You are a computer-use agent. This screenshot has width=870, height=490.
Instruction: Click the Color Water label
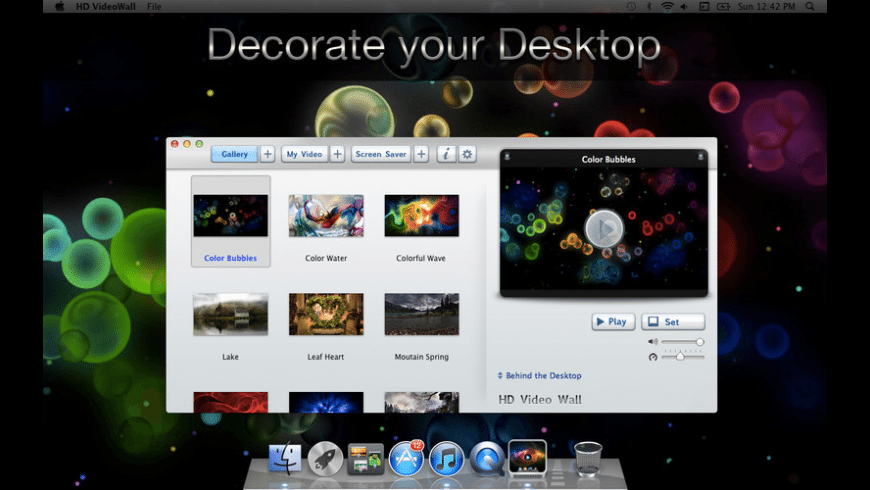tap(326, 258)
